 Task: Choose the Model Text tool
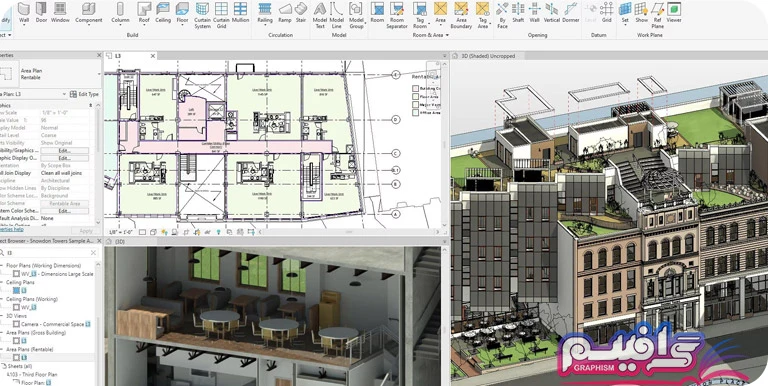(x=320, y=15)
